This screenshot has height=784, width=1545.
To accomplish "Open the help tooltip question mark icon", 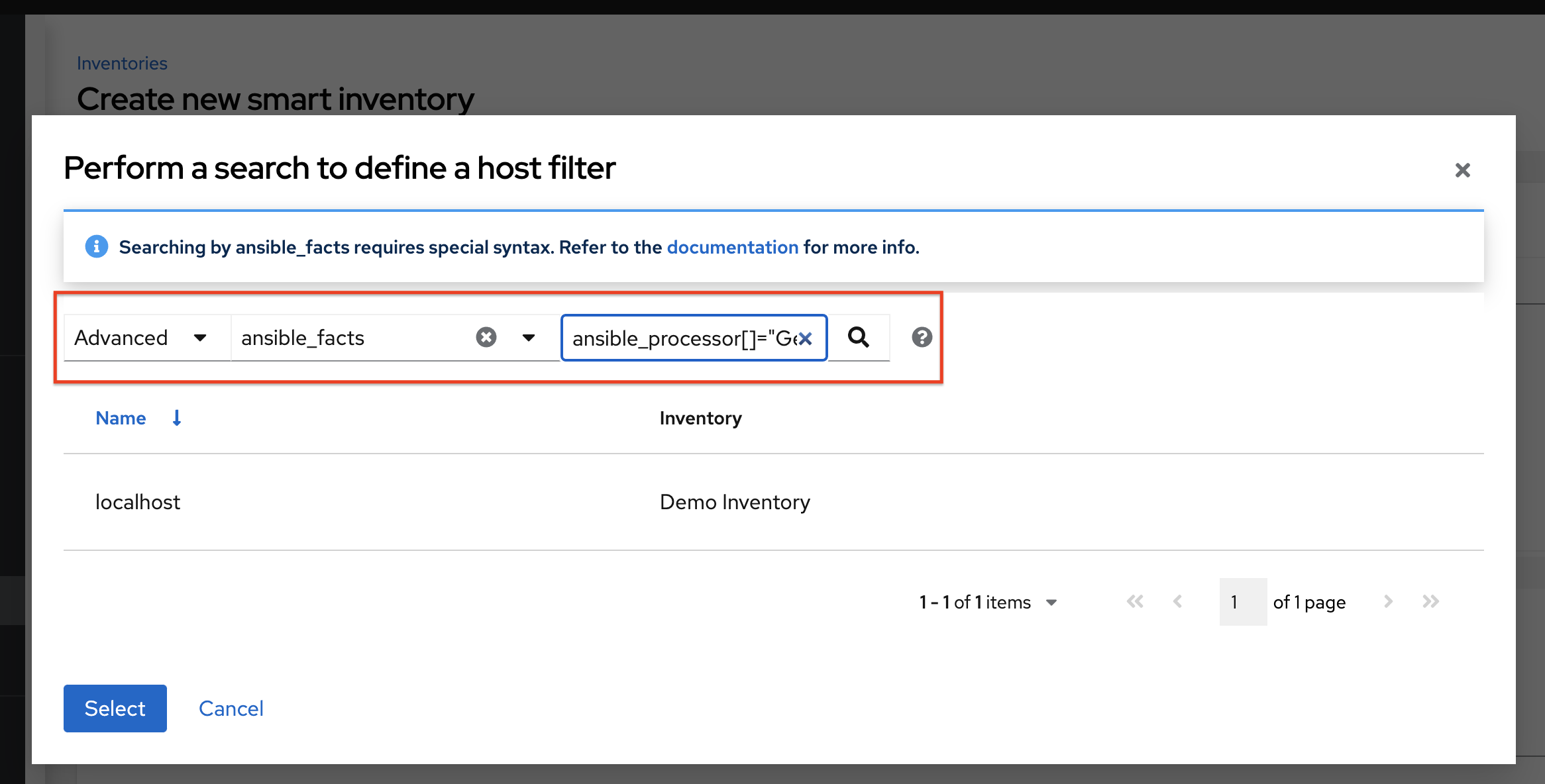I will 921,338.
